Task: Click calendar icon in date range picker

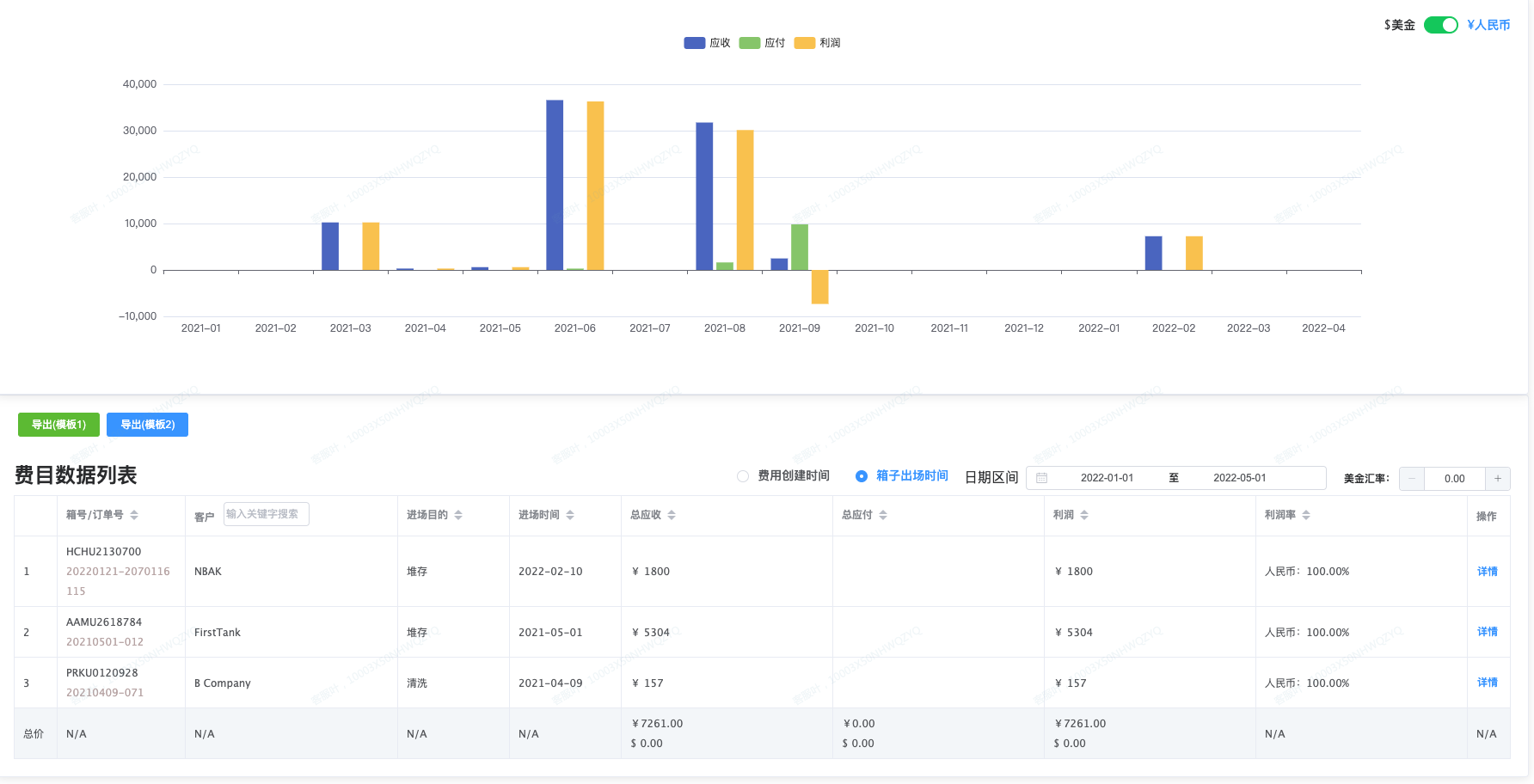Action: pyautogui.click(x=1042, y=478)
